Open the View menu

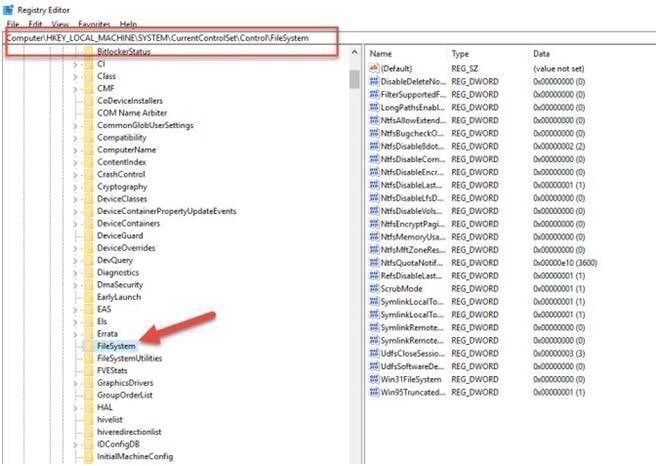[x=60, y=24]
